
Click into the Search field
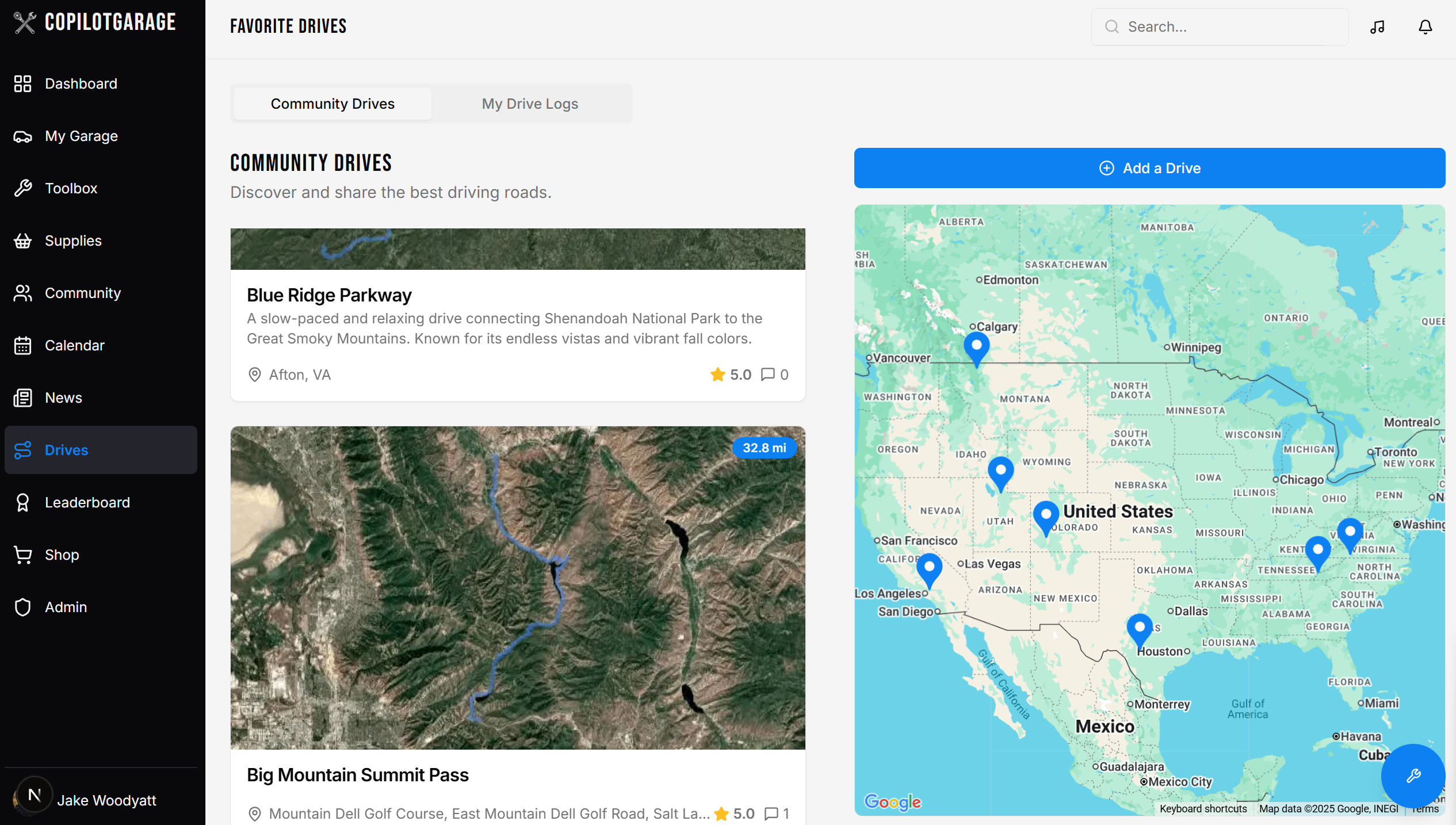(1220, 27)
